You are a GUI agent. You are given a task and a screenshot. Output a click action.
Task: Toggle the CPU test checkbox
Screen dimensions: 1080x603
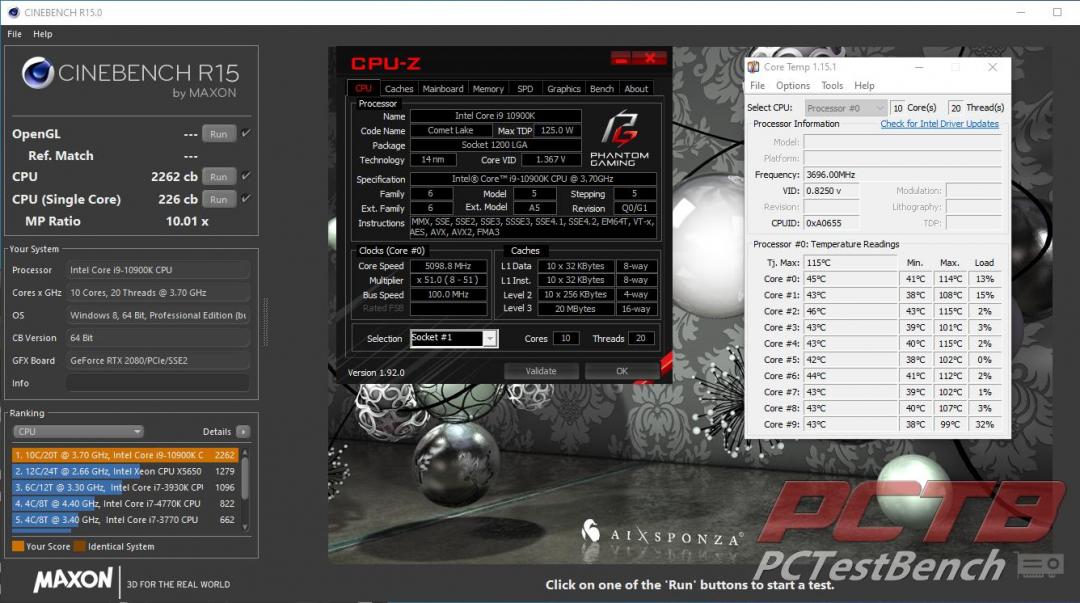(246, 176)
